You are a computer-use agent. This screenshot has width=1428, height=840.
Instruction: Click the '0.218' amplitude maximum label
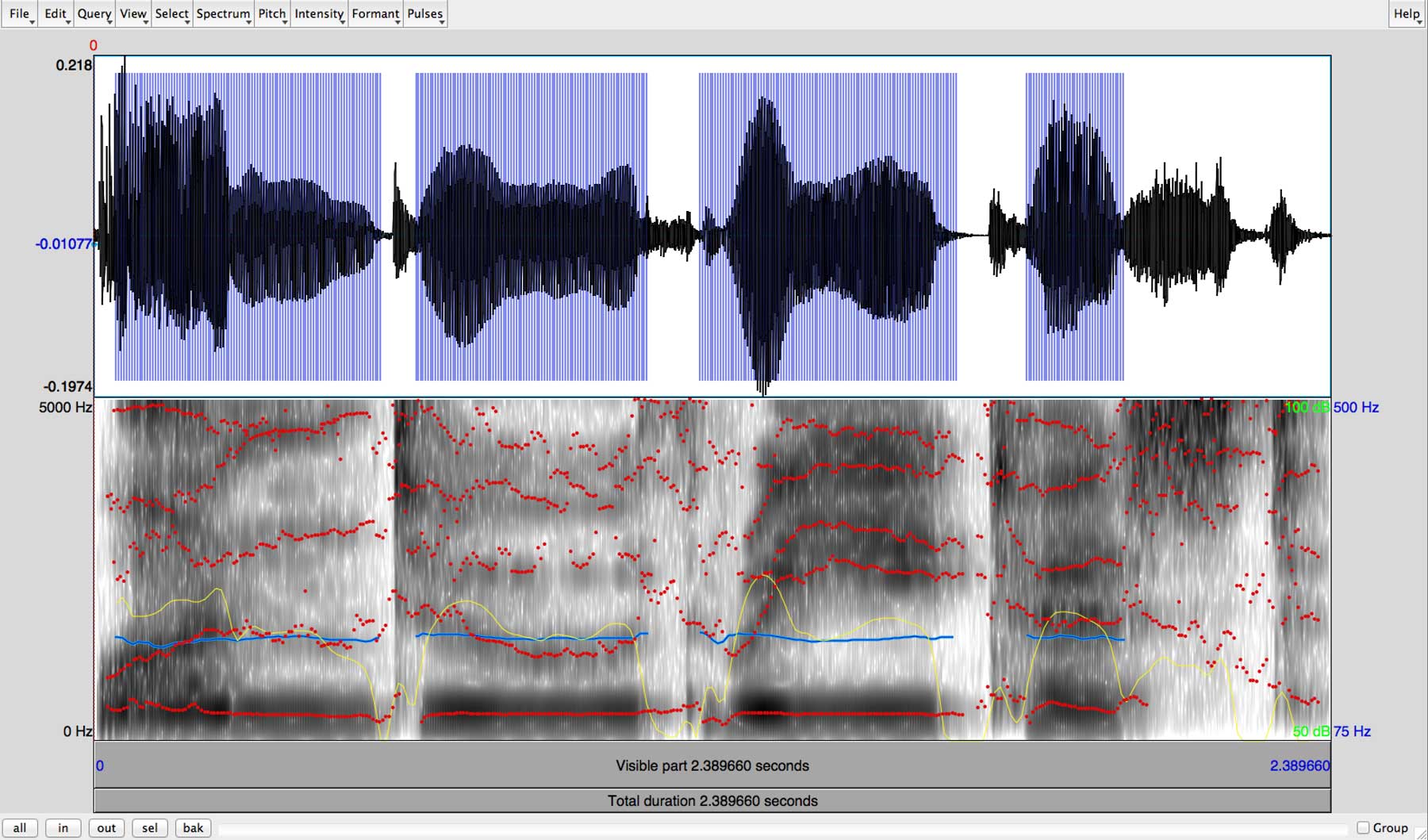coord(74,65)
